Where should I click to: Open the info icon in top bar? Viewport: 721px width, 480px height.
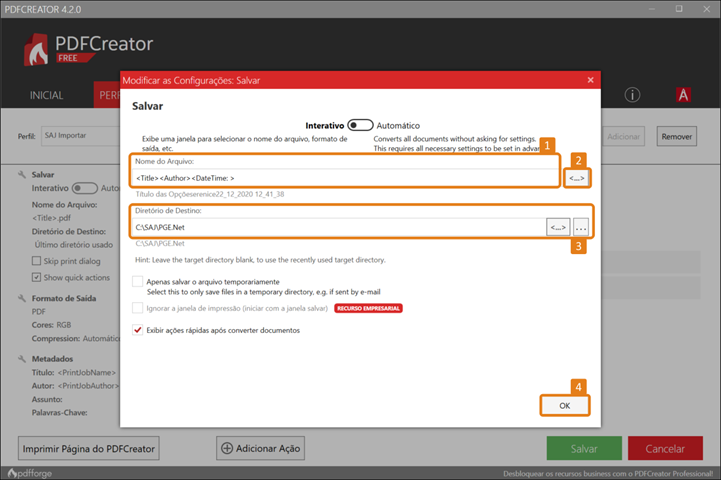(632, 95)
